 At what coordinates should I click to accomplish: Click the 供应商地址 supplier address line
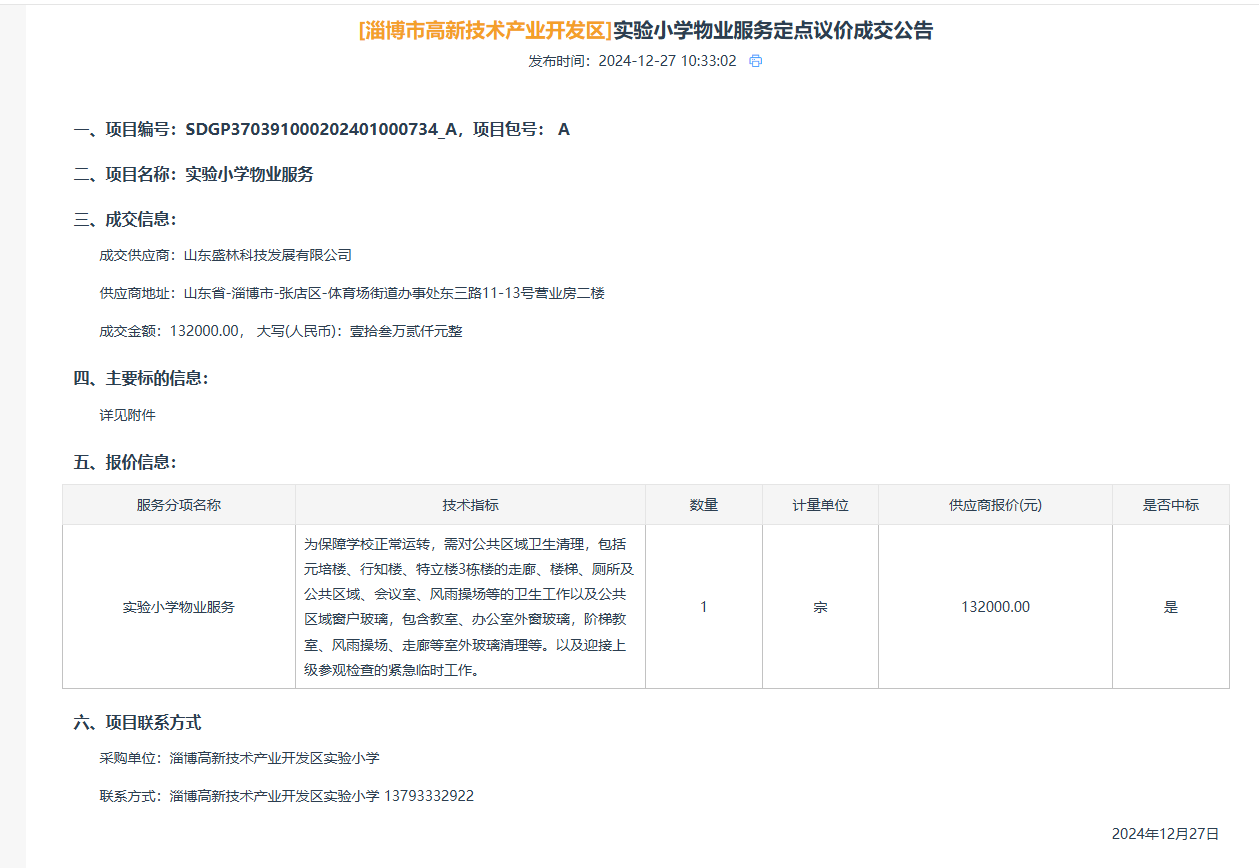click(x=352, y=293)
